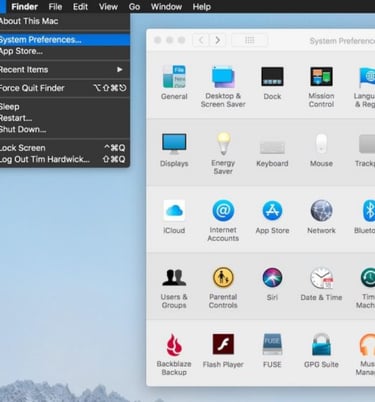Open Time Machine preferences

(366, 287)
